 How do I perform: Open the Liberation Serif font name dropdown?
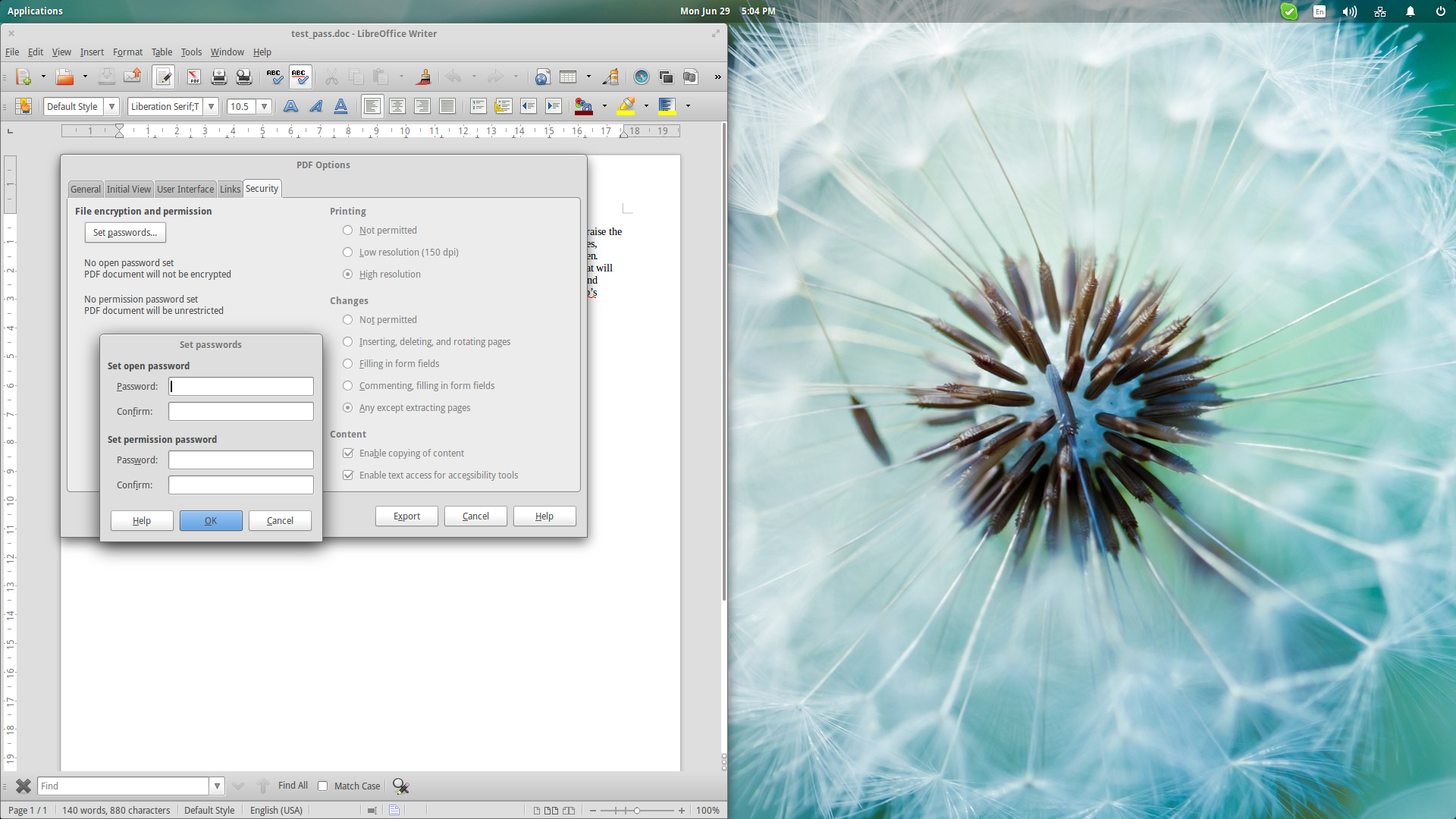[x=212, y=106]
